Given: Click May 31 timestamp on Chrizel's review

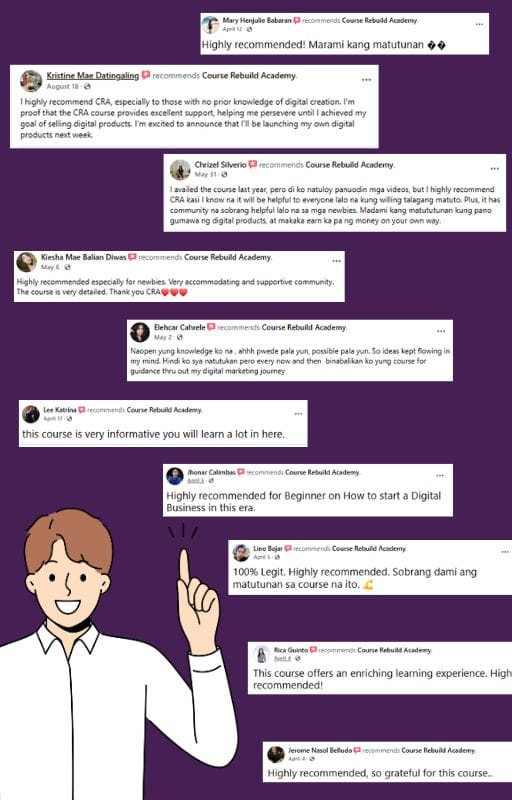Looking at the screenshot, I should pos(206,174).
